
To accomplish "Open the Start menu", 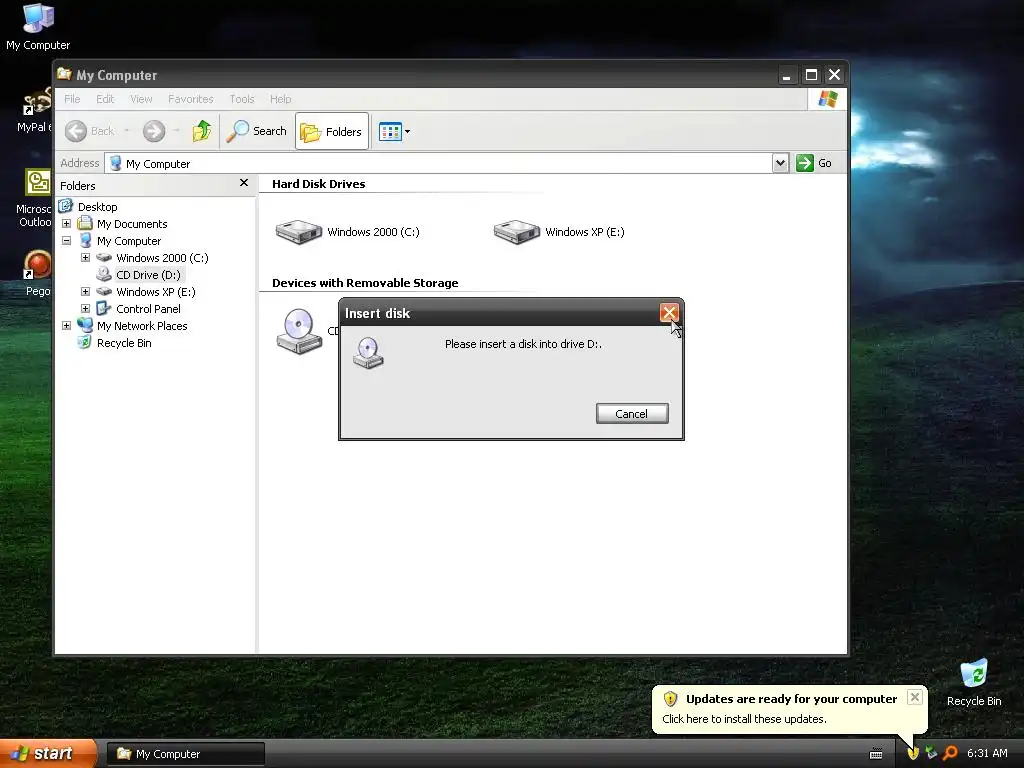I will pos(48,754).
